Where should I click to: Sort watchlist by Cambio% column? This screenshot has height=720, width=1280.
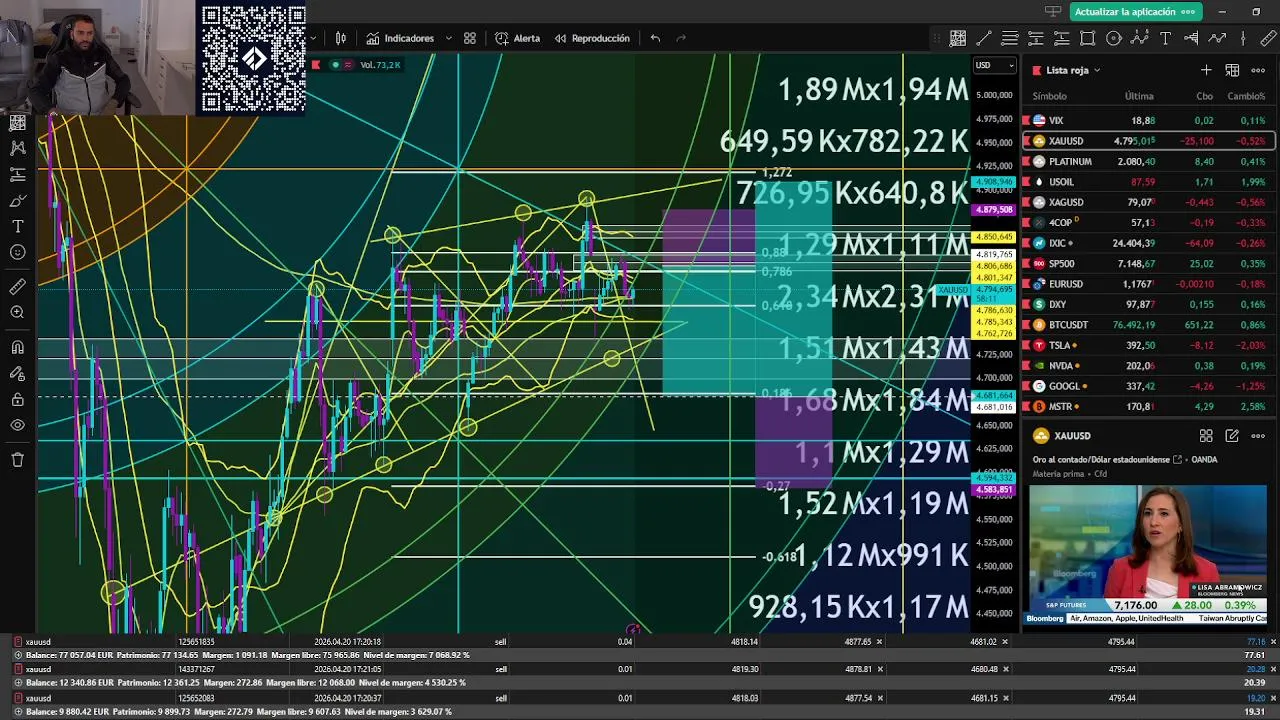pyautogui.click(x=1246, y=96)
